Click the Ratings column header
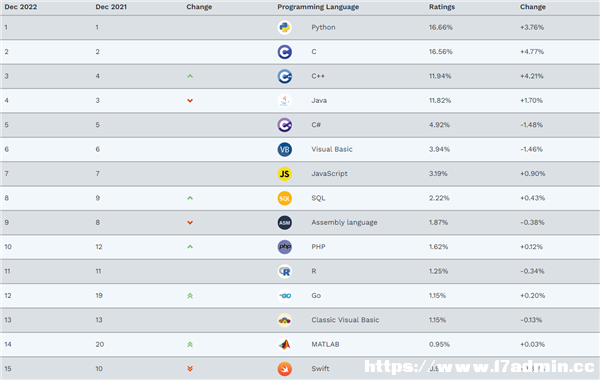Screen dimensions: 600x380 (x=442, y=7)
